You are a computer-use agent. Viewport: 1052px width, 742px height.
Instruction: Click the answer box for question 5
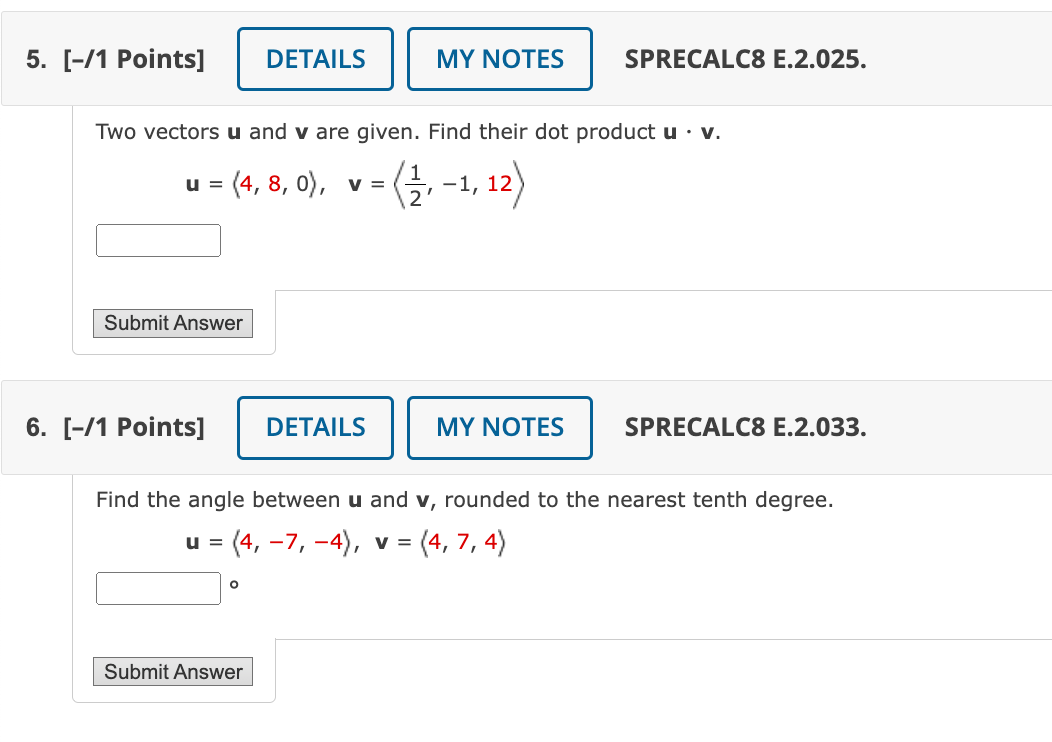(158, 240)
